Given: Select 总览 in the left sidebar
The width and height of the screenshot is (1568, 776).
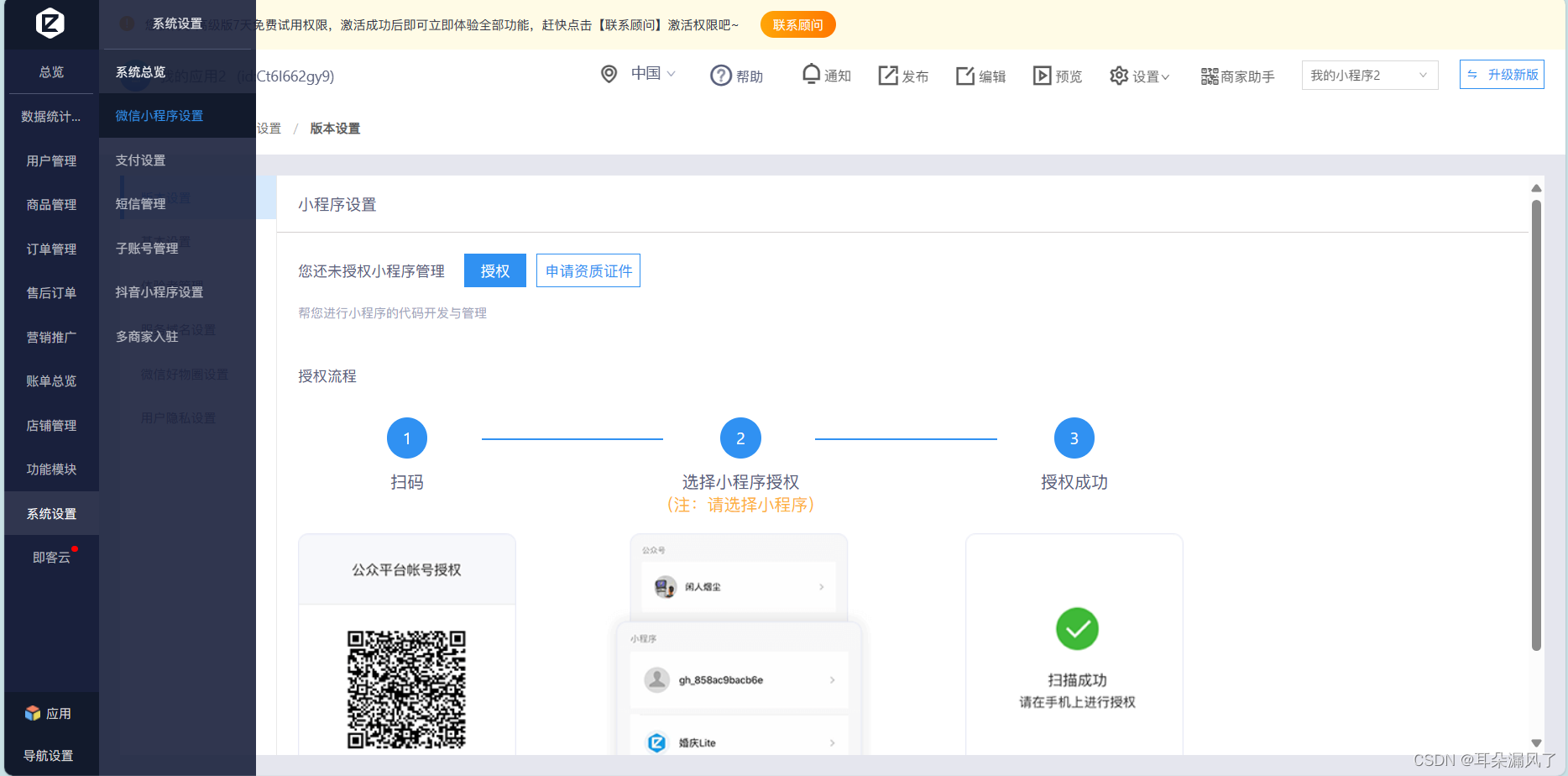Looking at the screenshot, I should [x=51, y=72].
